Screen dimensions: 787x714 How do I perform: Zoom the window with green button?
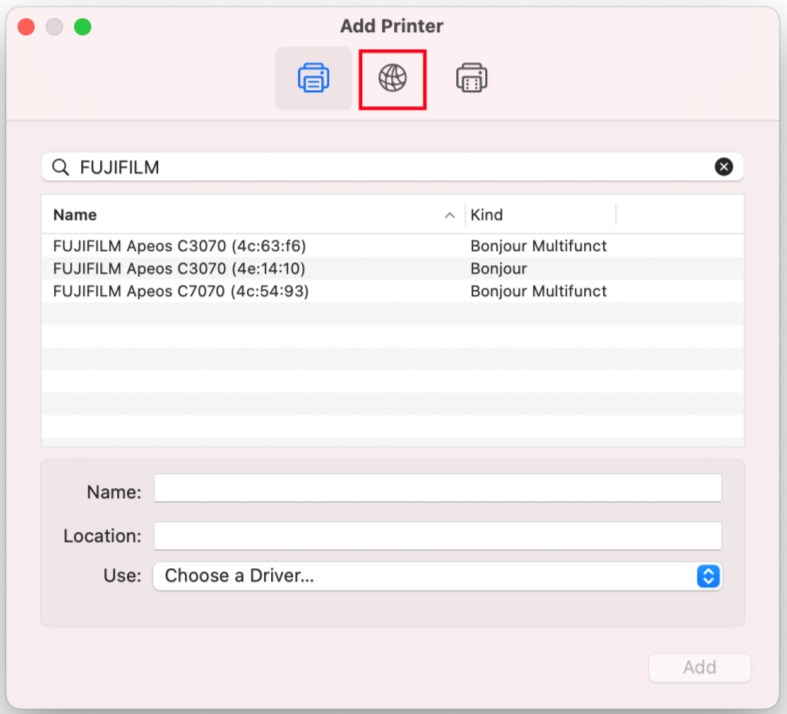coord(83,27)
